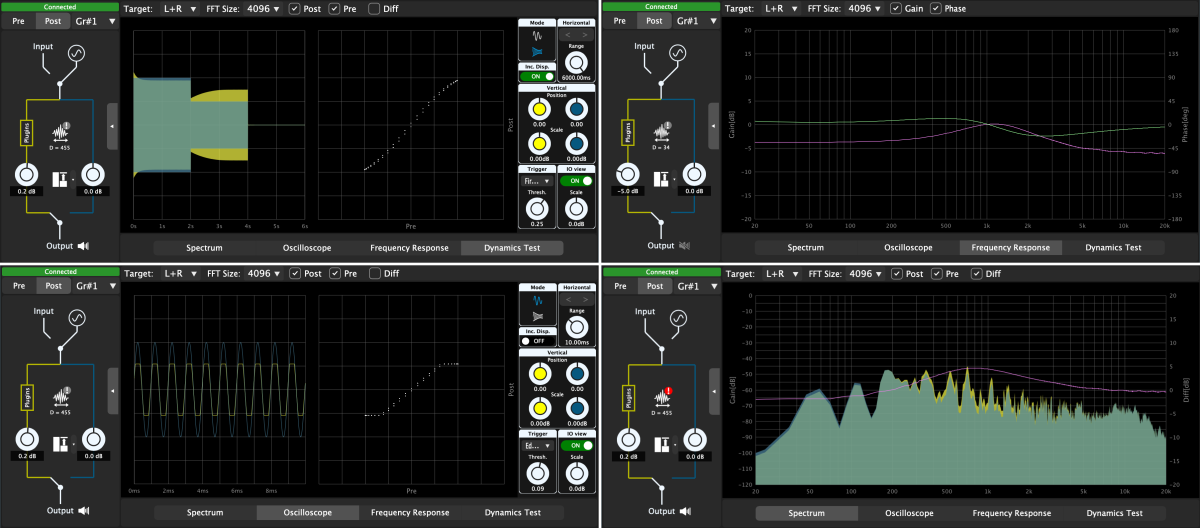Mute the Output speaker in the top-left panel

click(x=85, y=245)
